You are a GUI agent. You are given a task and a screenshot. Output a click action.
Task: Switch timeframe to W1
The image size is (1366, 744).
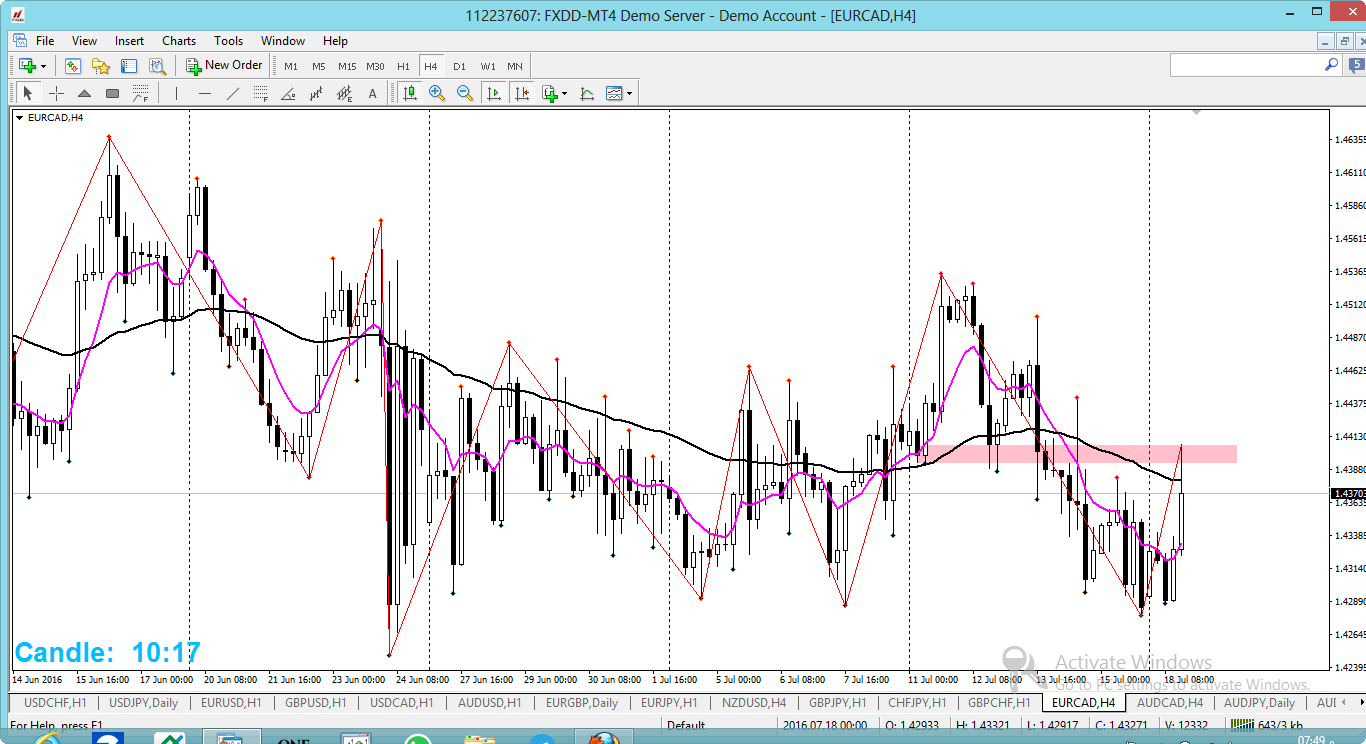tap(488, 66)
